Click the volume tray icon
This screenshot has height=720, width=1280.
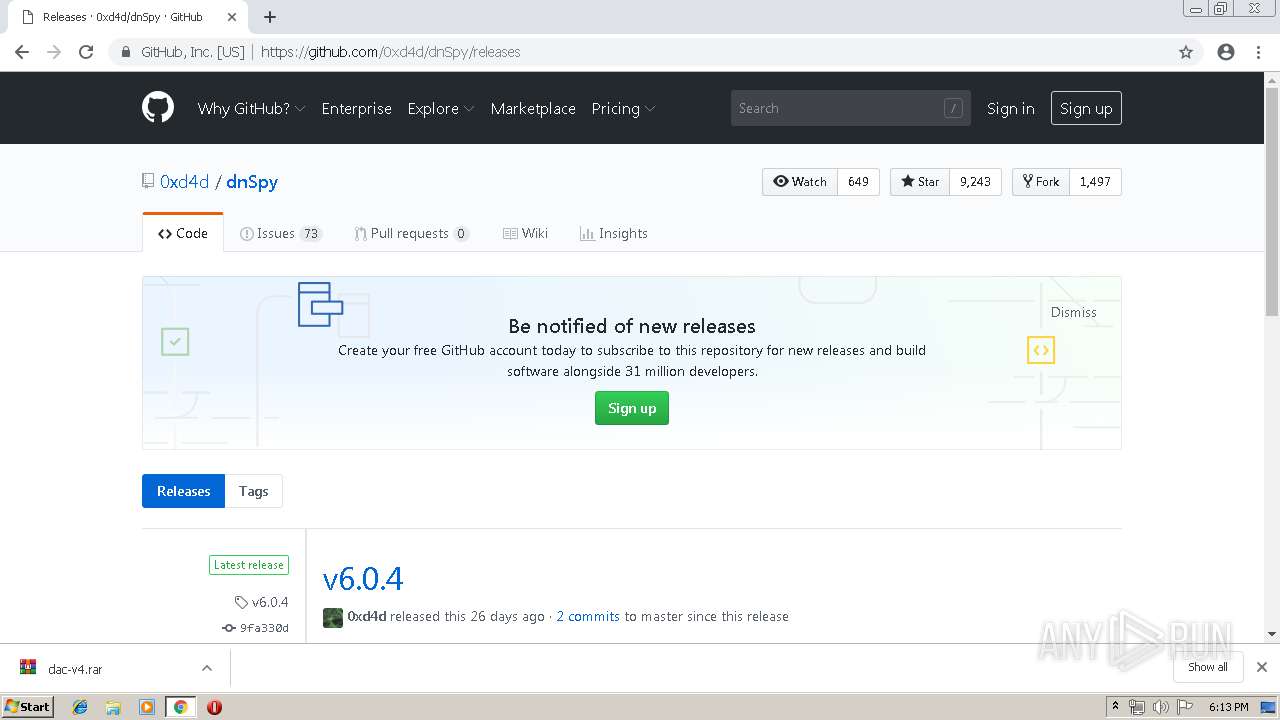point(1161,707)
